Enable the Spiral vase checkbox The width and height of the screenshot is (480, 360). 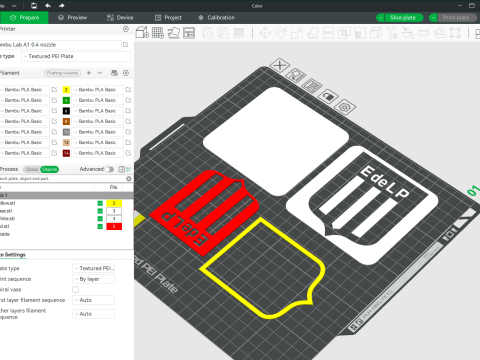click(x=76, y=289)
